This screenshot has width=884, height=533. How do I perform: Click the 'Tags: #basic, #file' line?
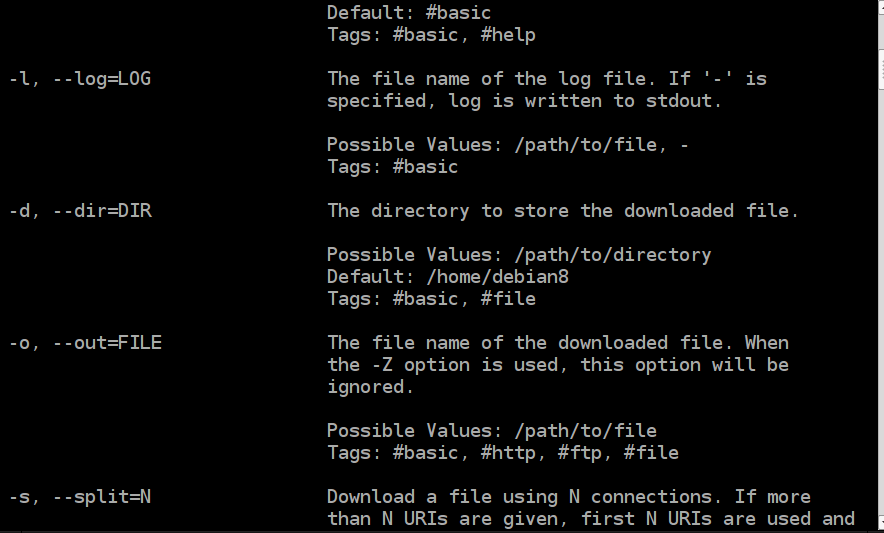click(x=431, y=299)
